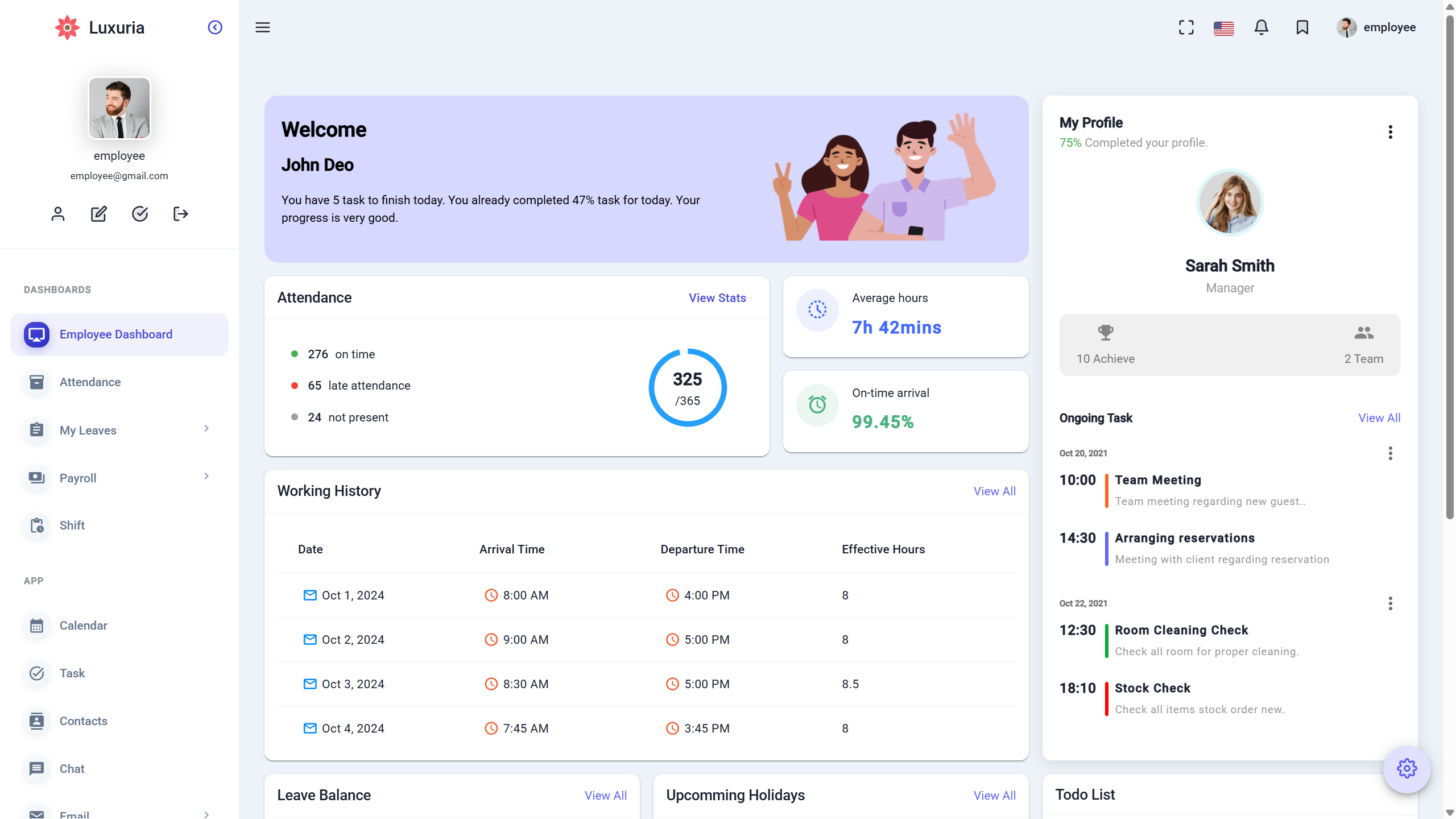This screenshot has height=819, width=1456.
Task: Open the Oct 20, 2021 task options menu
Action: pyautogui.click(x=1391, y=453)
